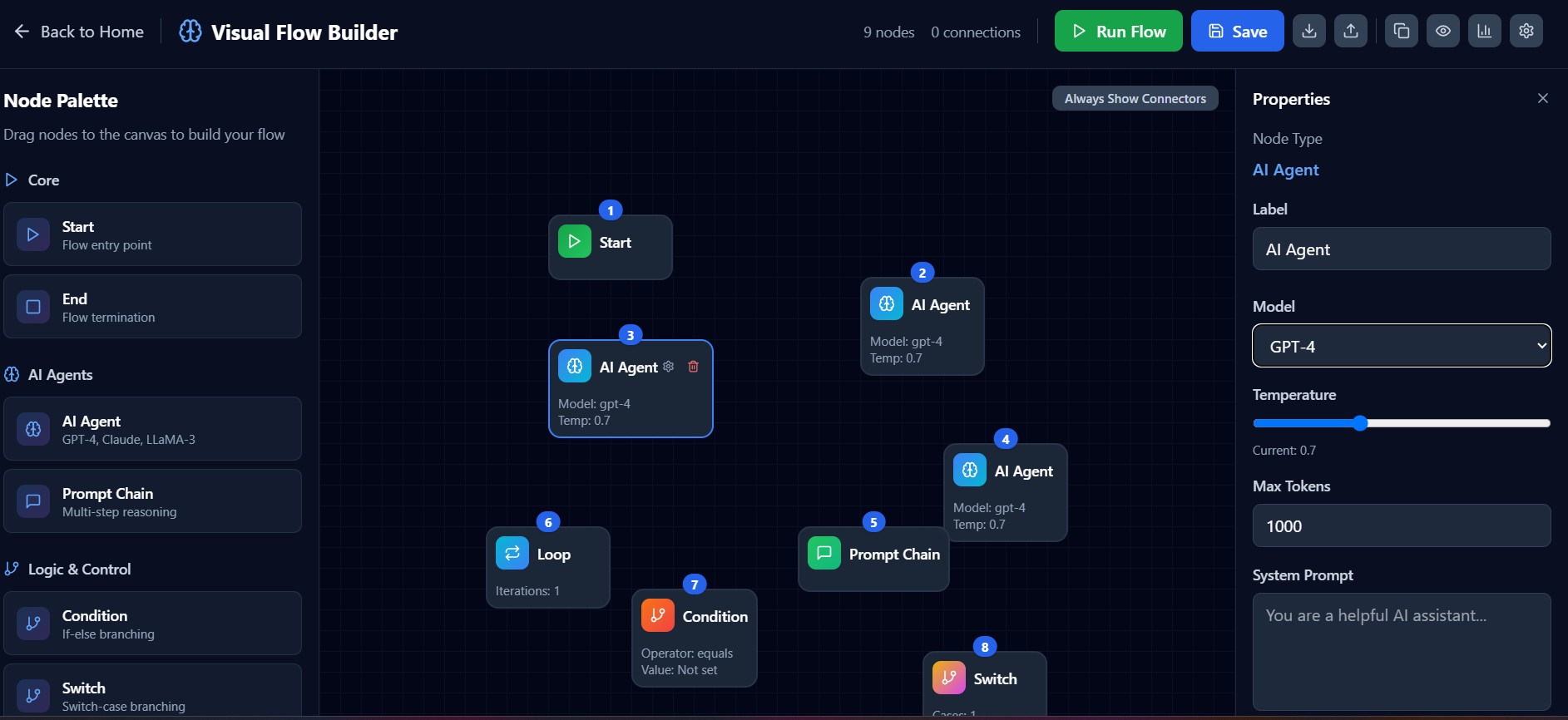
Task: Click number badge 5 on Prompt Chain node
Action: [x=873, y=522]
